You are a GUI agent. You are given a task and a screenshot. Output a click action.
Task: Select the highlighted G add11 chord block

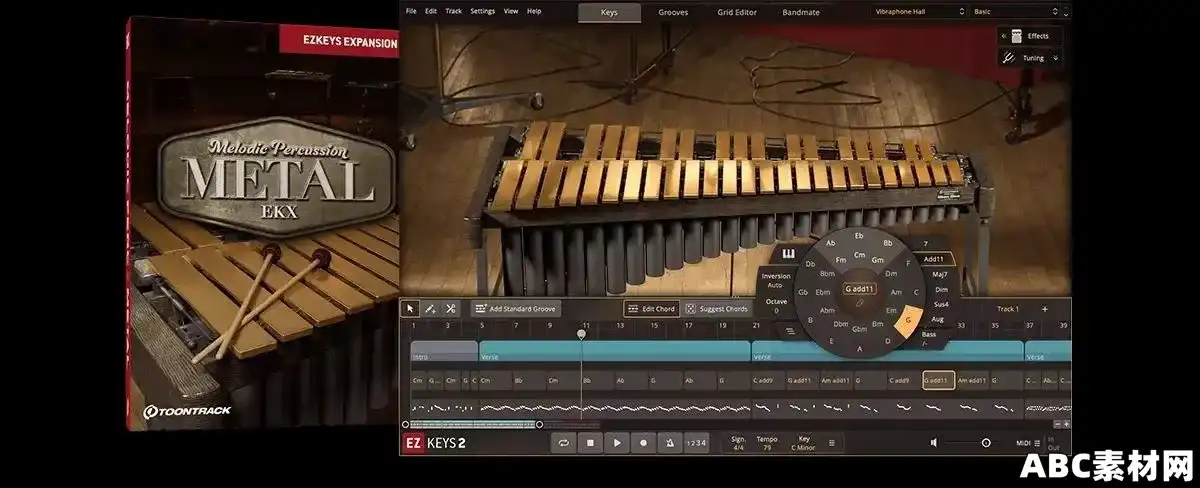click(x=938, y=381)
